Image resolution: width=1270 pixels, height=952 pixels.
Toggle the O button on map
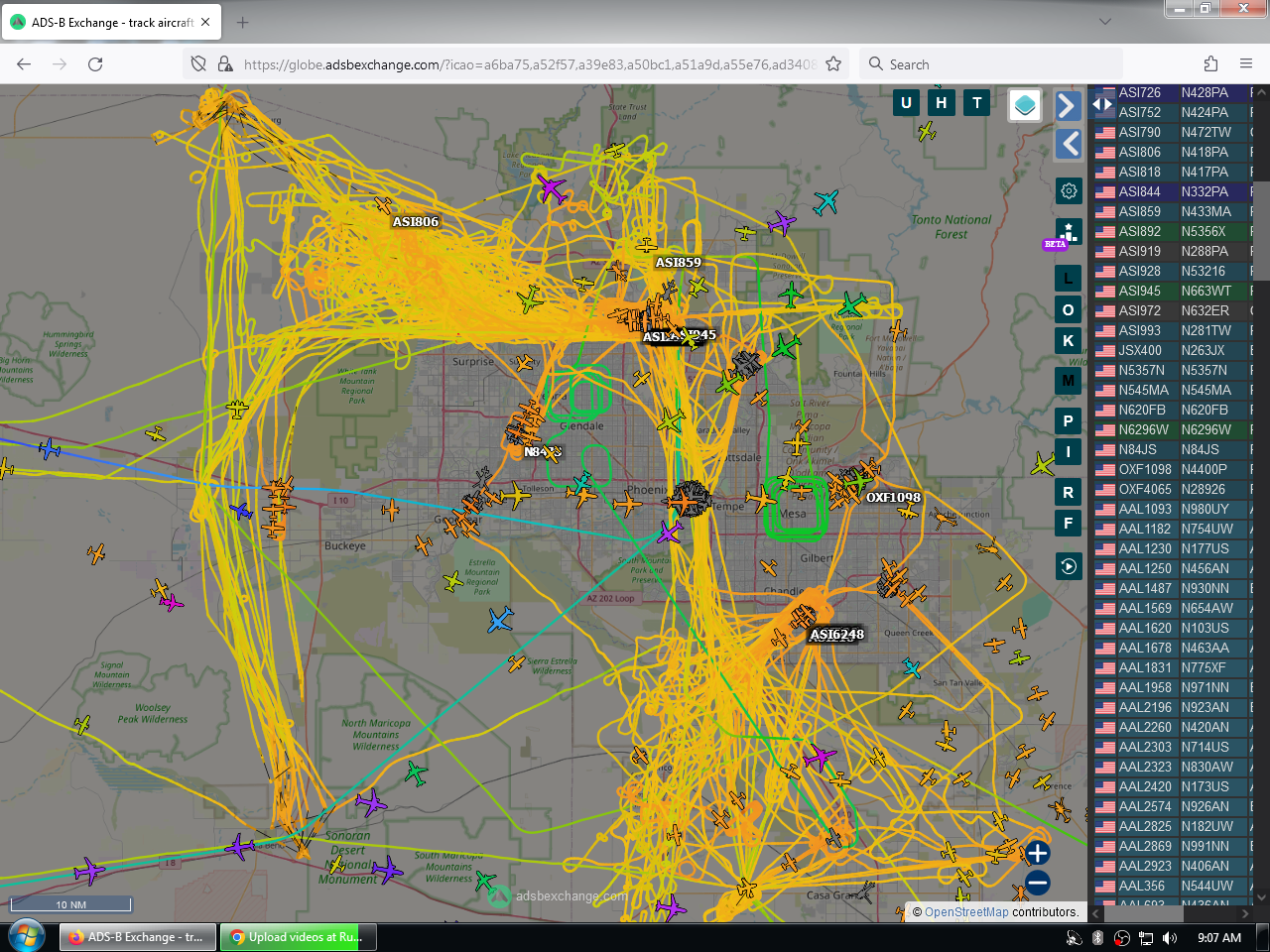[1068, 309]
